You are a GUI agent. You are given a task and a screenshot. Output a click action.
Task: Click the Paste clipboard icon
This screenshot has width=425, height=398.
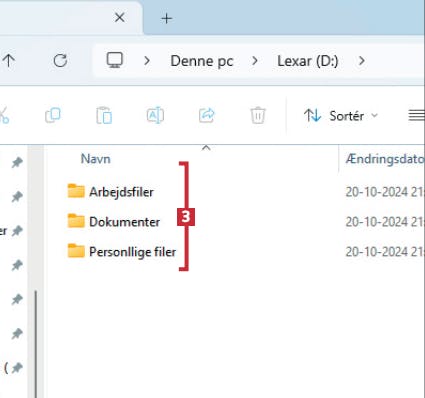104,115
